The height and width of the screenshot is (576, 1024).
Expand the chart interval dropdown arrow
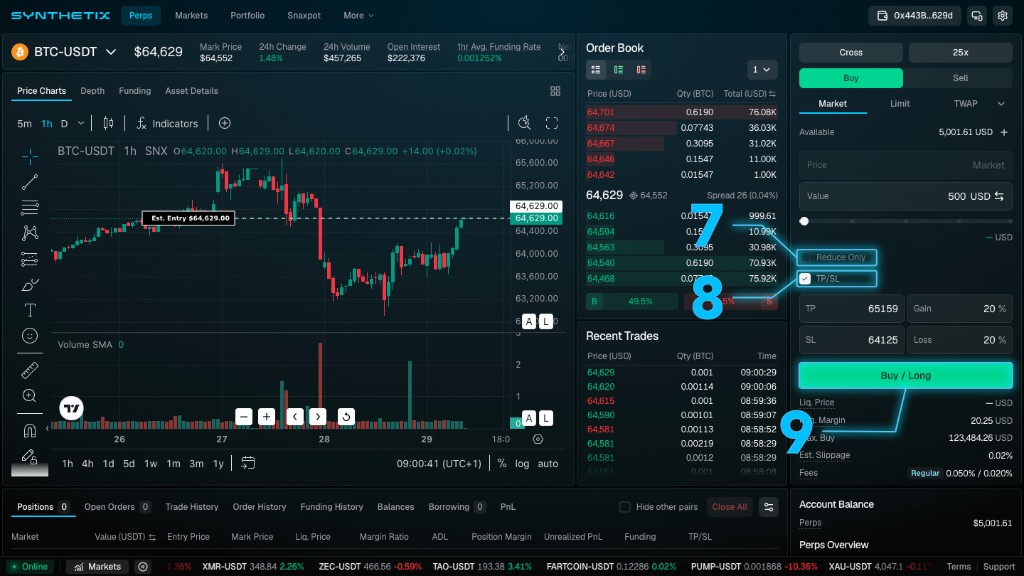pos(81,123)
